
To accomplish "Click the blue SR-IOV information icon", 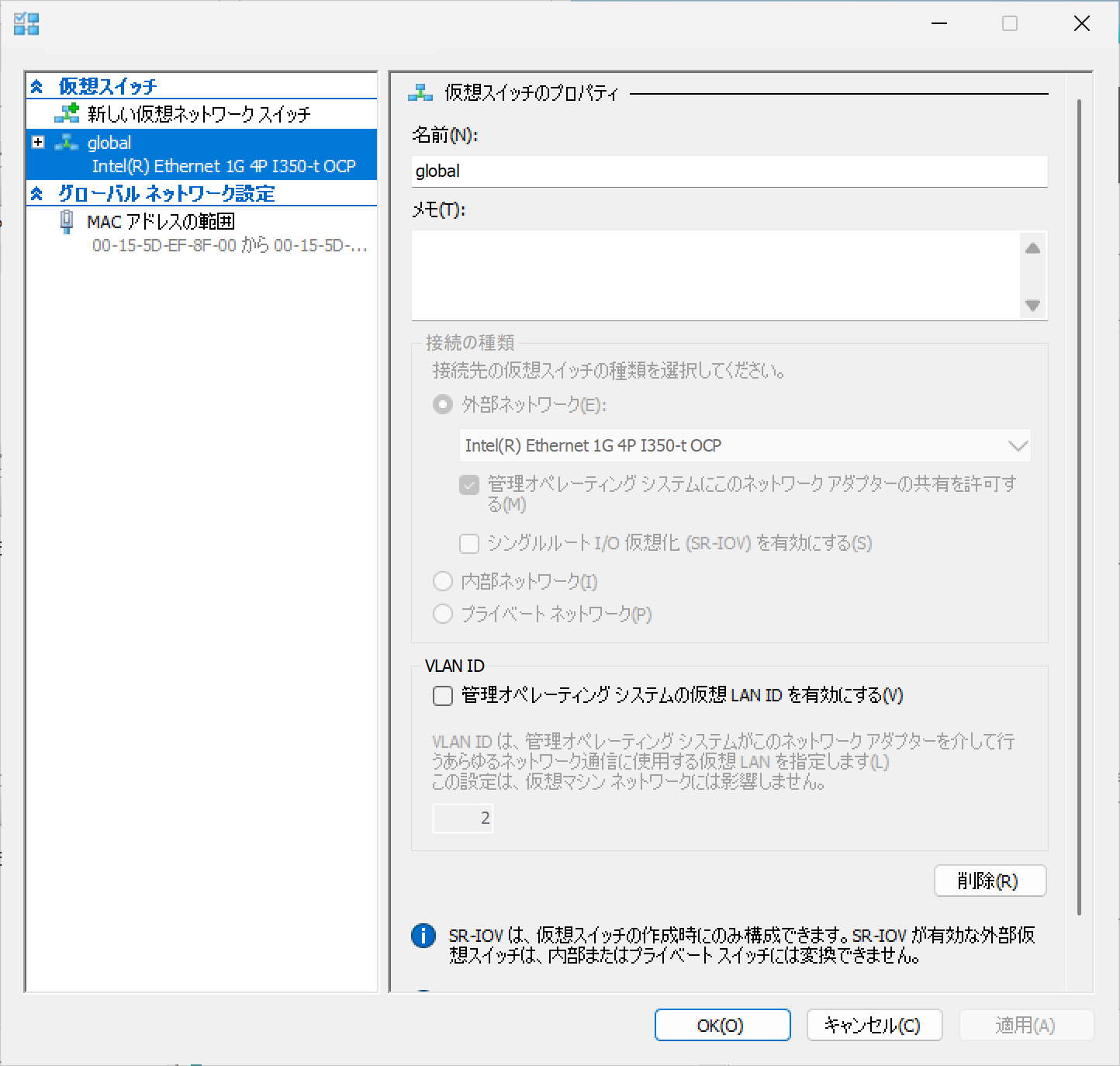I will (423, 936).
